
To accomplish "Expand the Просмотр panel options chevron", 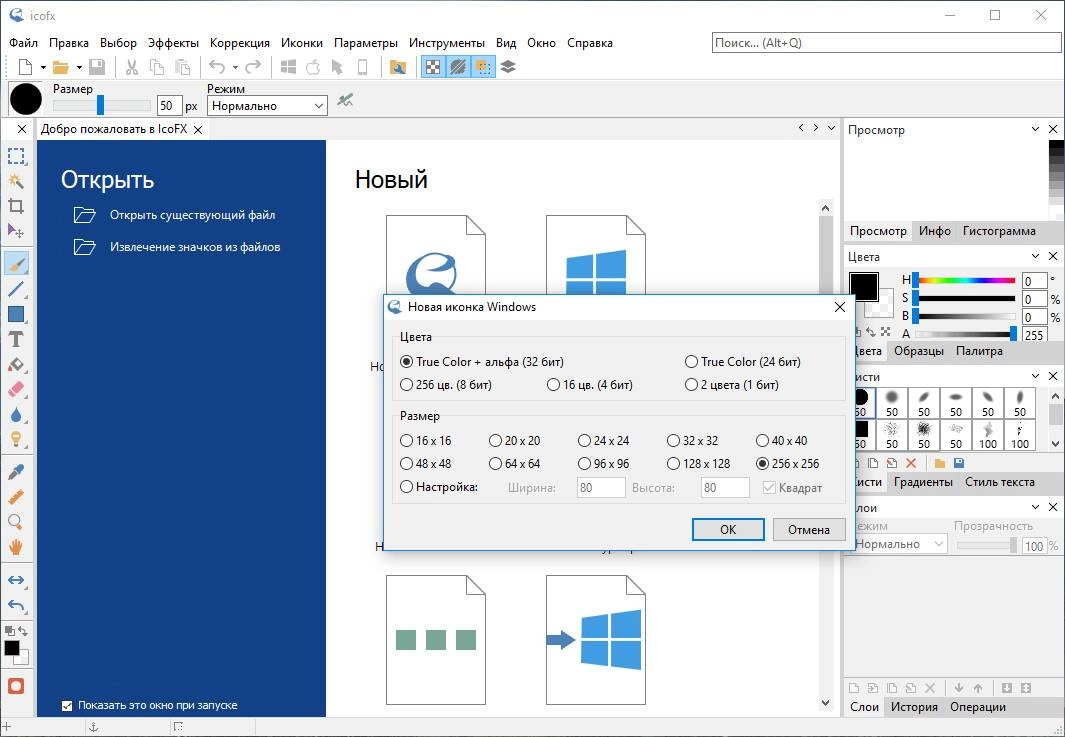I will 1035,129.
